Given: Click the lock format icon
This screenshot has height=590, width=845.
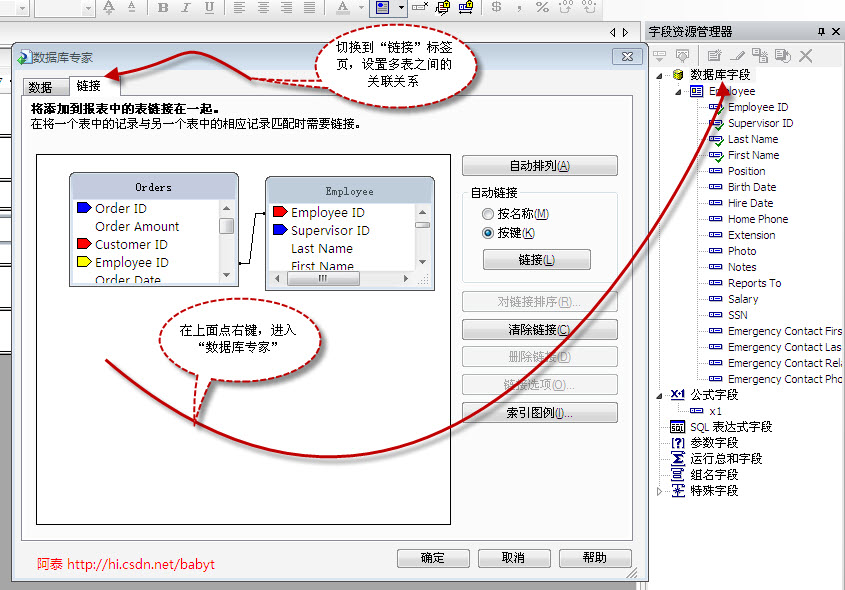Looking at the screenshot, I should (443, 7).
